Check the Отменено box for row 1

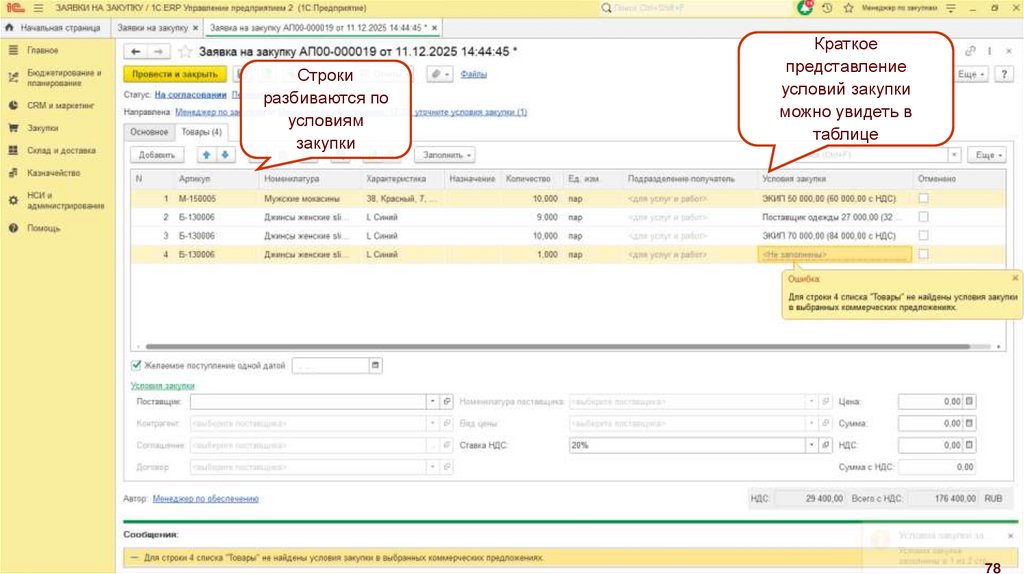pos(923,199)
